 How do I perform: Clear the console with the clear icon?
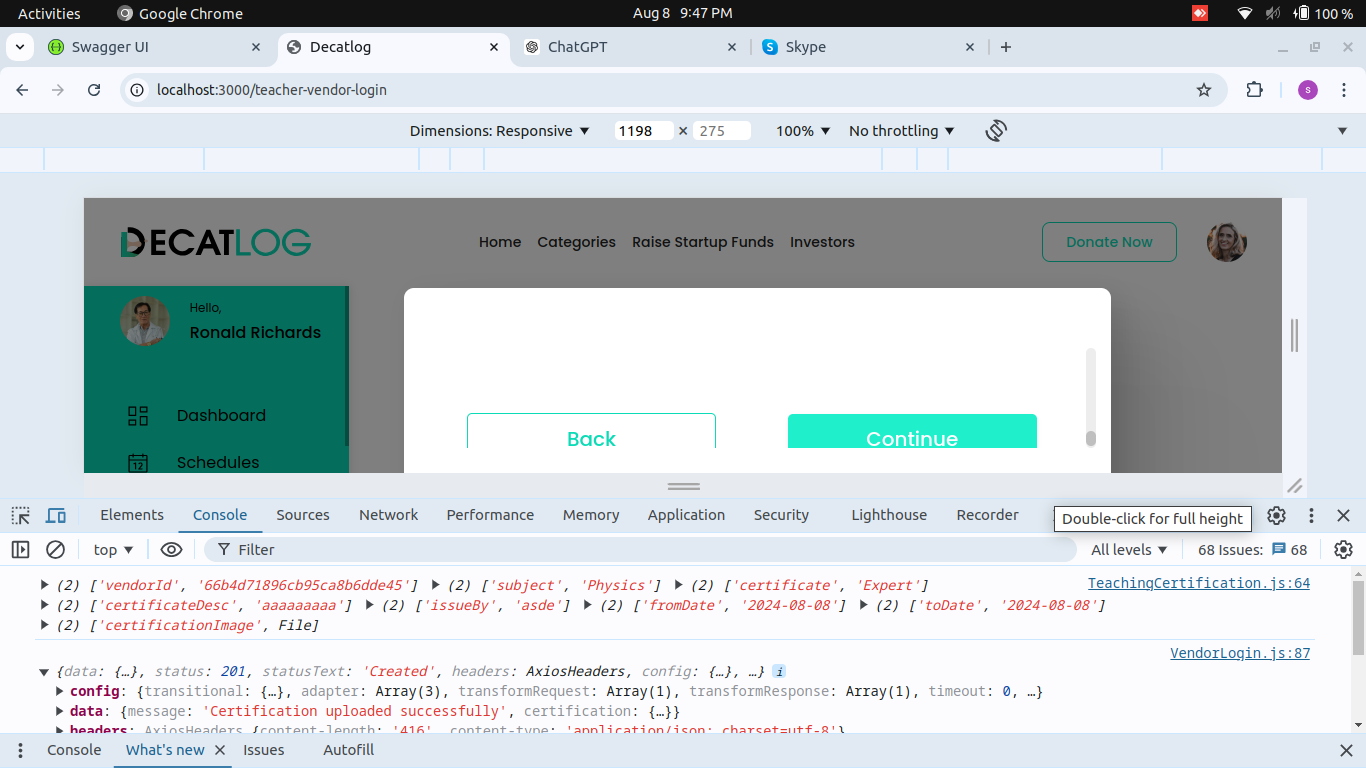click(56, 550)
